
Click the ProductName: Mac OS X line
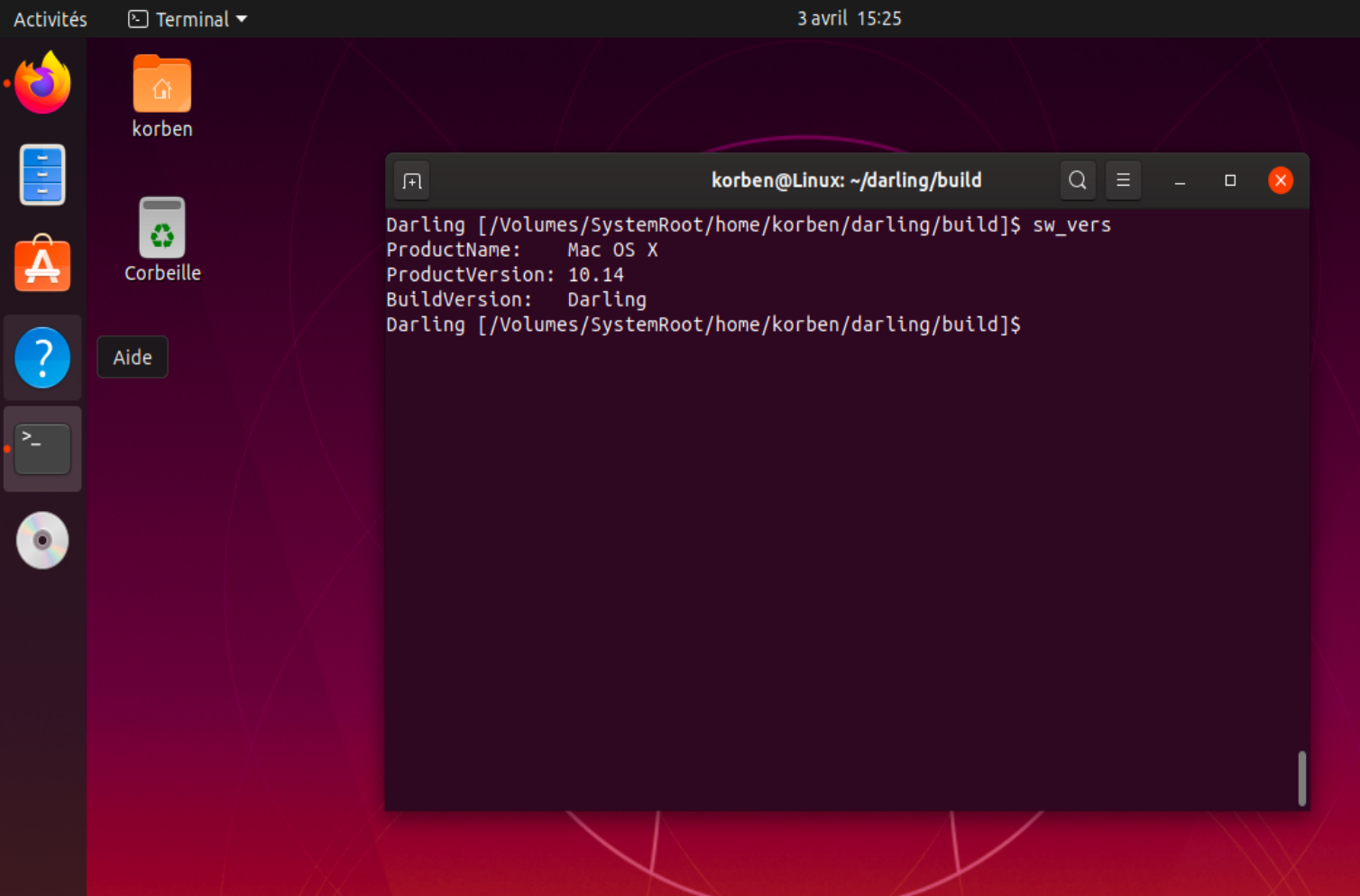[x=522, y=250]
